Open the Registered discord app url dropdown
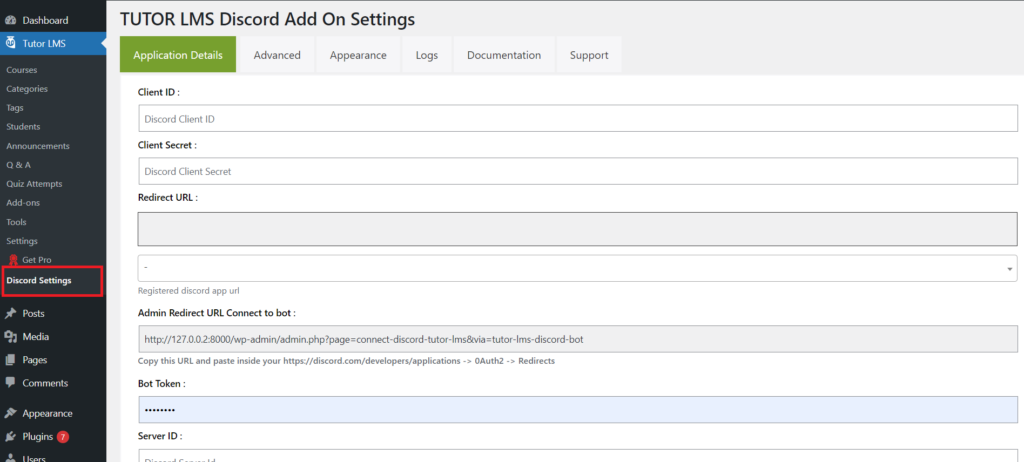 point(577,268)
